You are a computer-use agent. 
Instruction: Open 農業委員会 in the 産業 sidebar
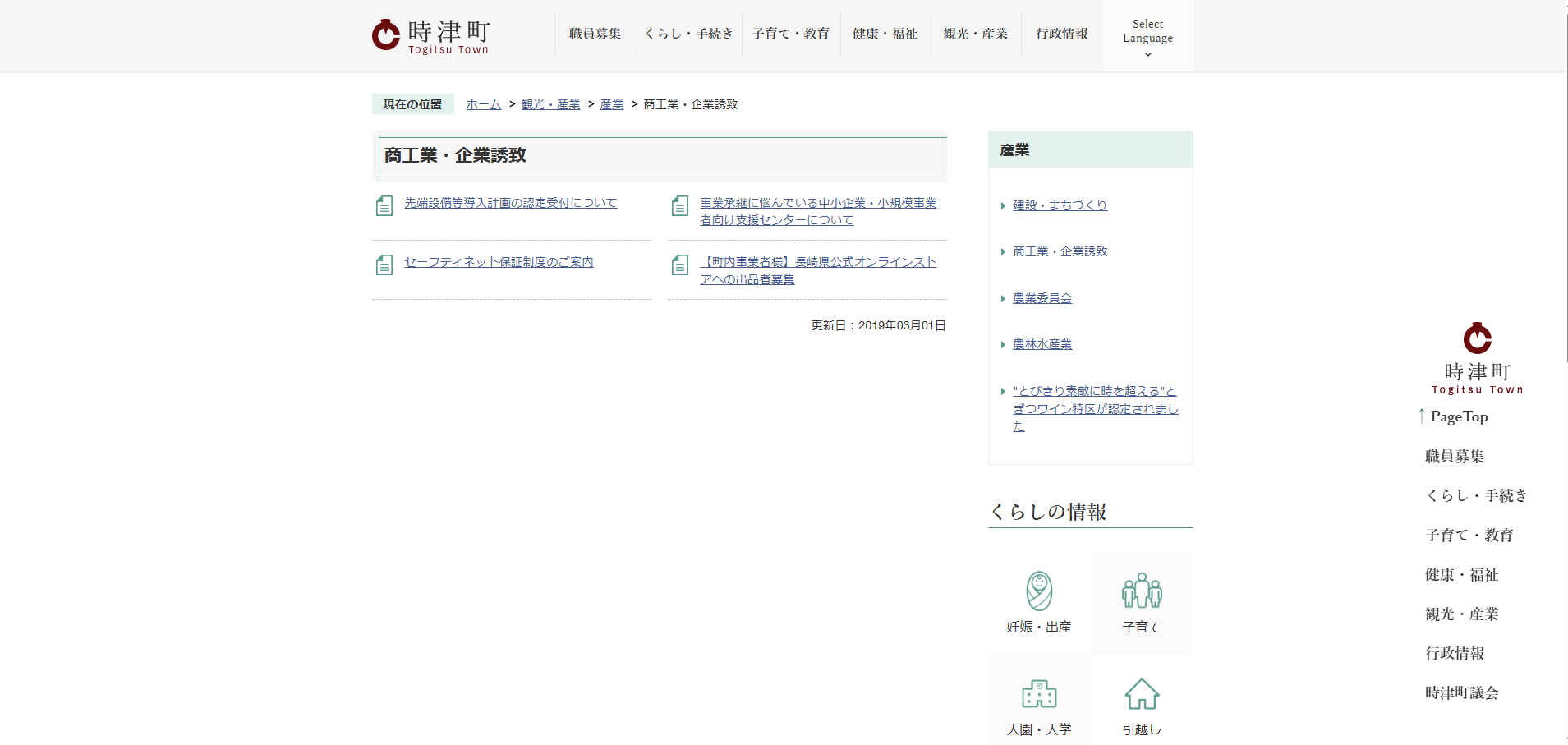pos(1042,298)
